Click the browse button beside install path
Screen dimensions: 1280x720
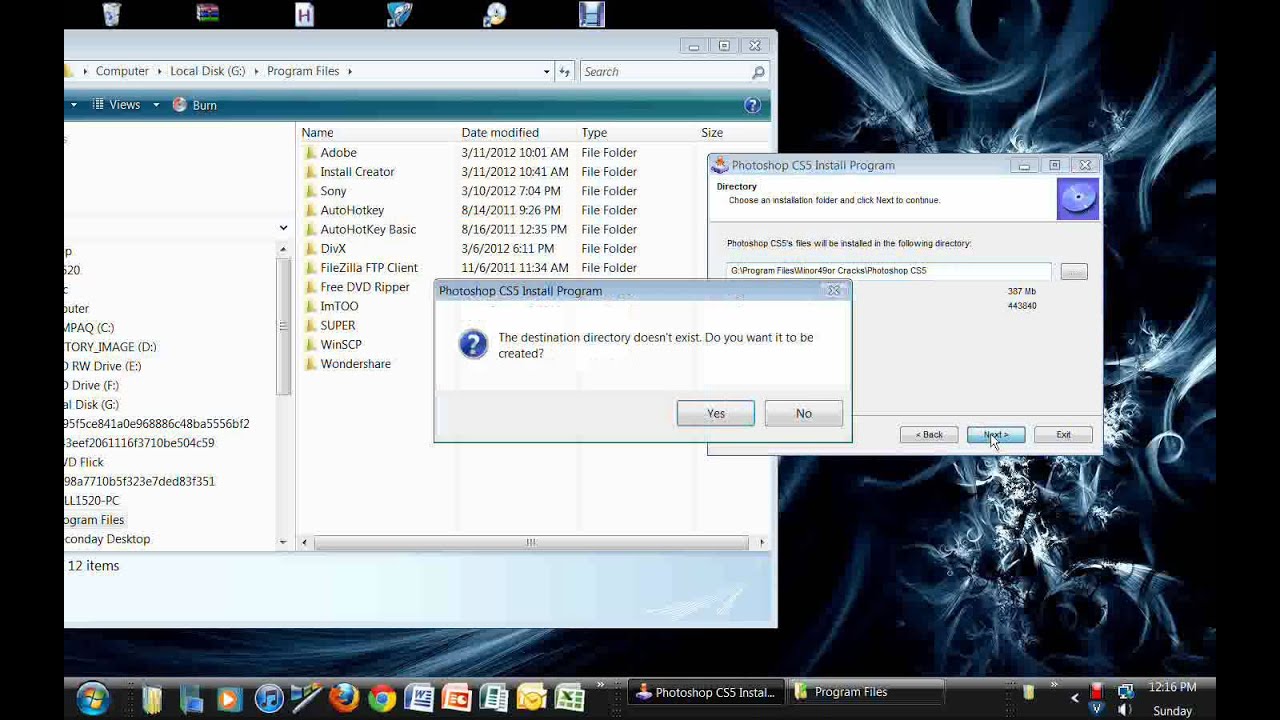pos(1074,272)
